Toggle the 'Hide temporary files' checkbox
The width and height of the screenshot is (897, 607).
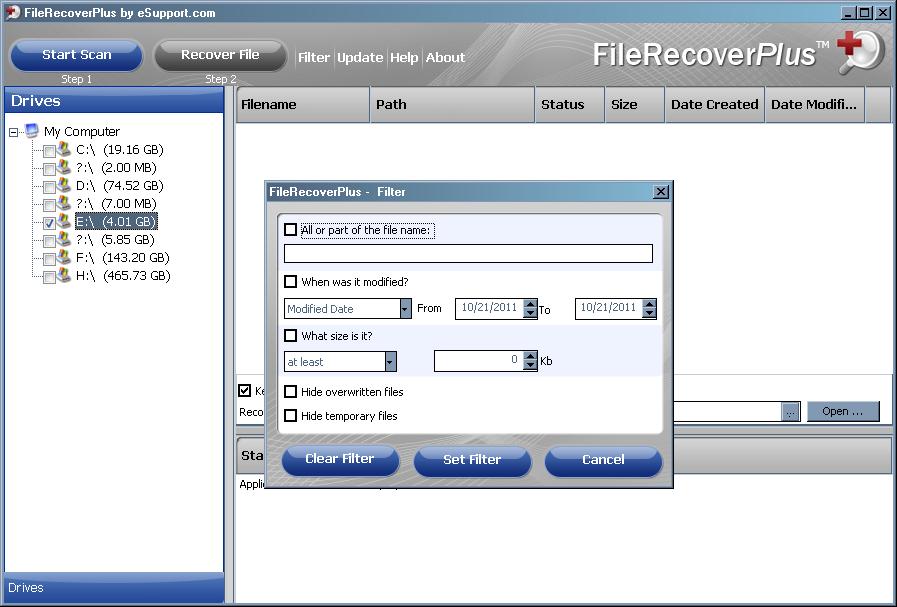click(291, 416)
